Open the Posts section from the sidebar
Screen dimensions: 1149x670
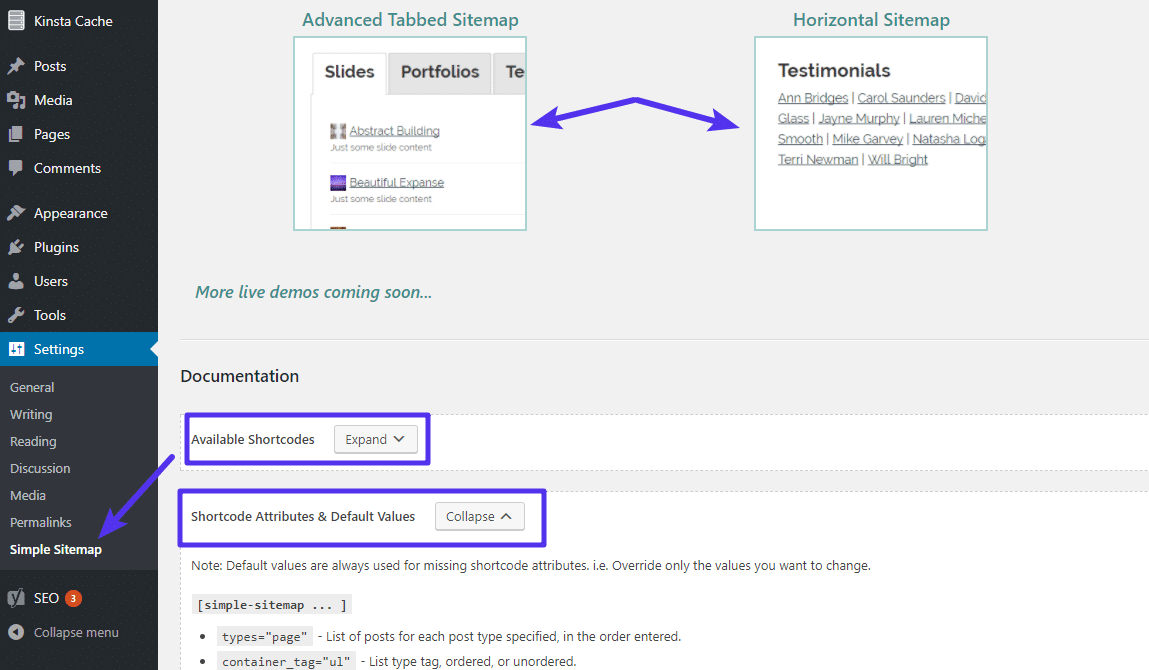click(x=48, y=65)
